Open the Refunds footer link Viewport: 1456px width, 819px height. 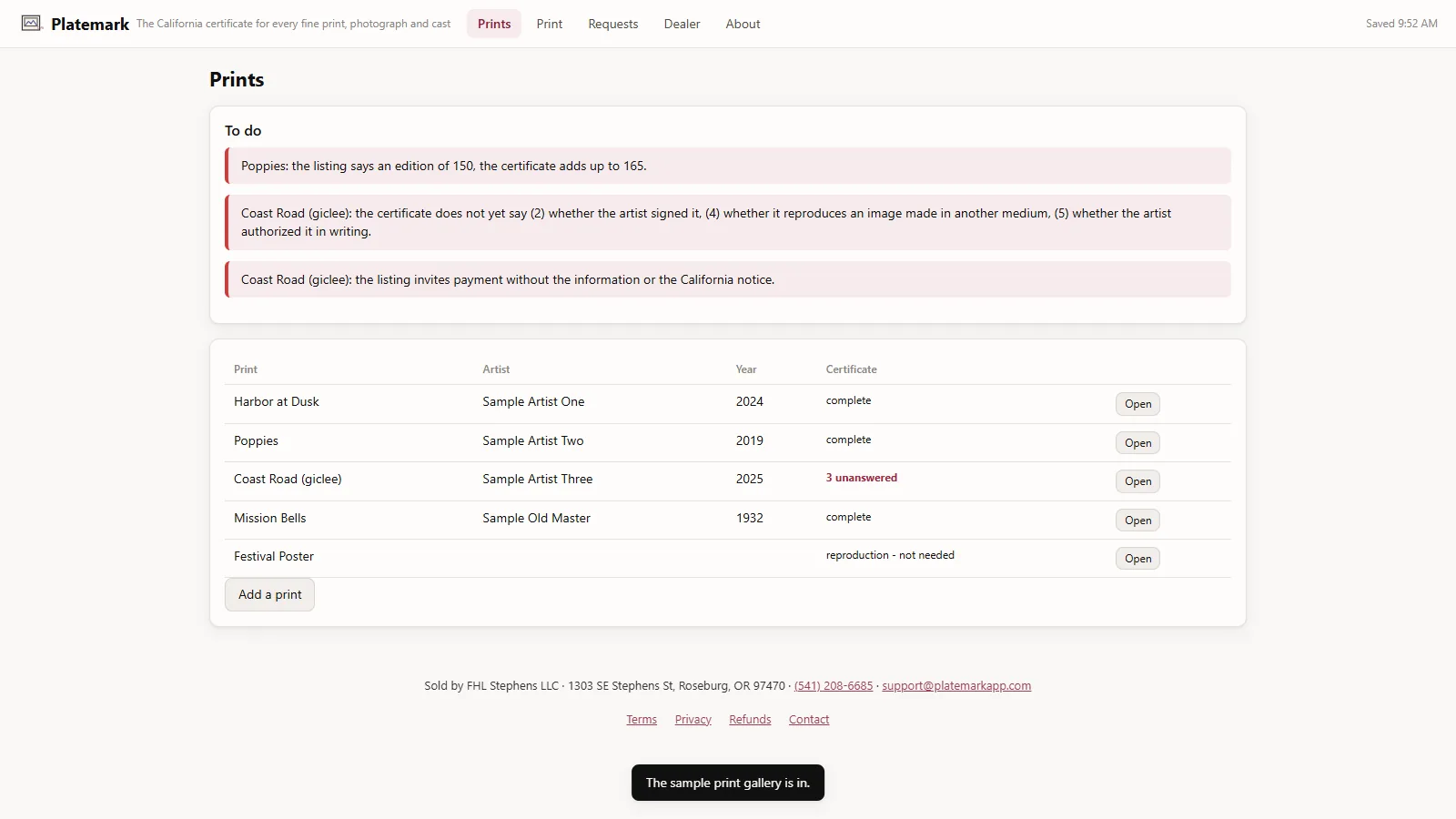(x=750, y=720)
